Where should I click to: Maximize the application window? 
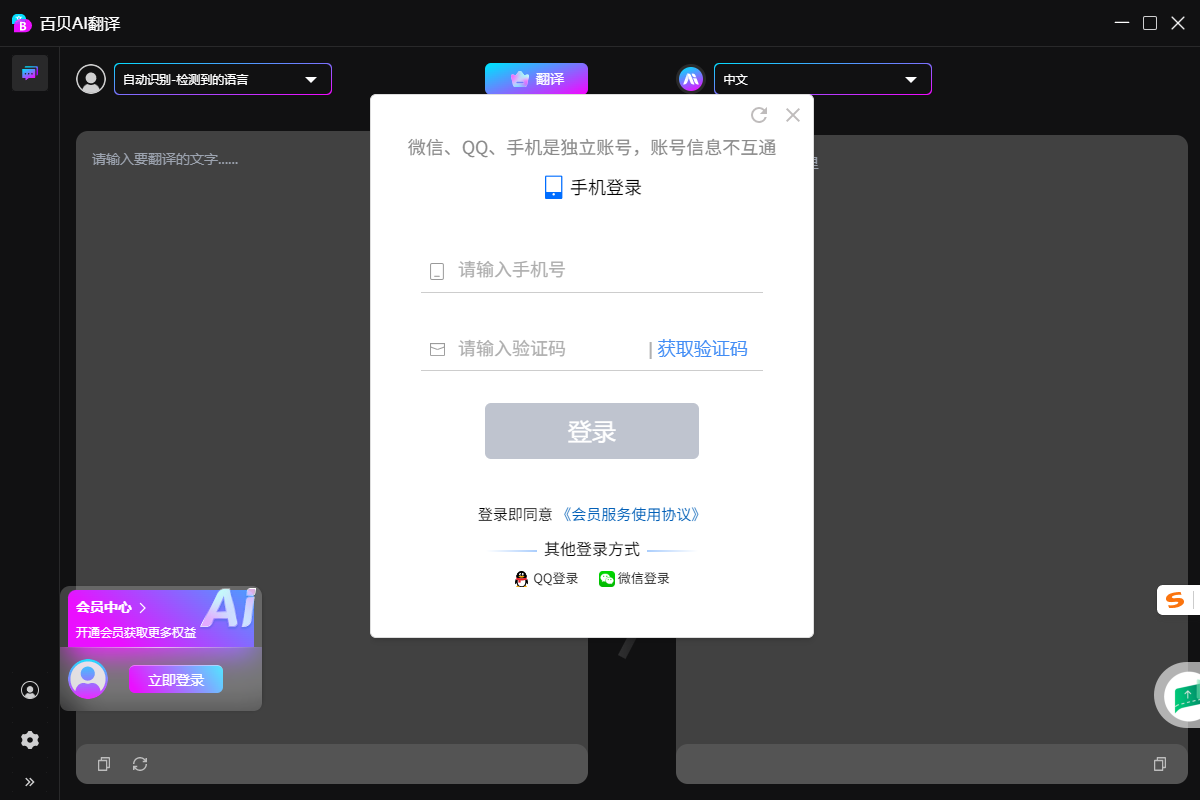click(1150, 23)
